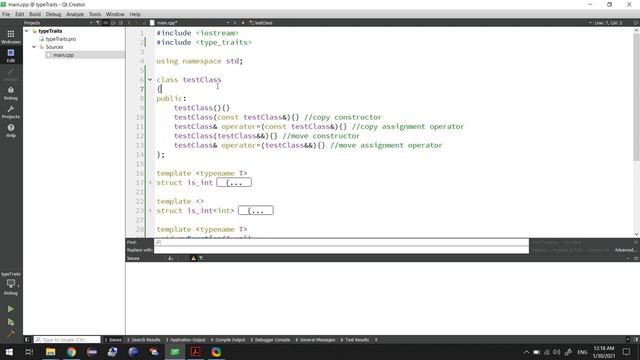
Task: Fold the testClass class definition
Action: 150,80
